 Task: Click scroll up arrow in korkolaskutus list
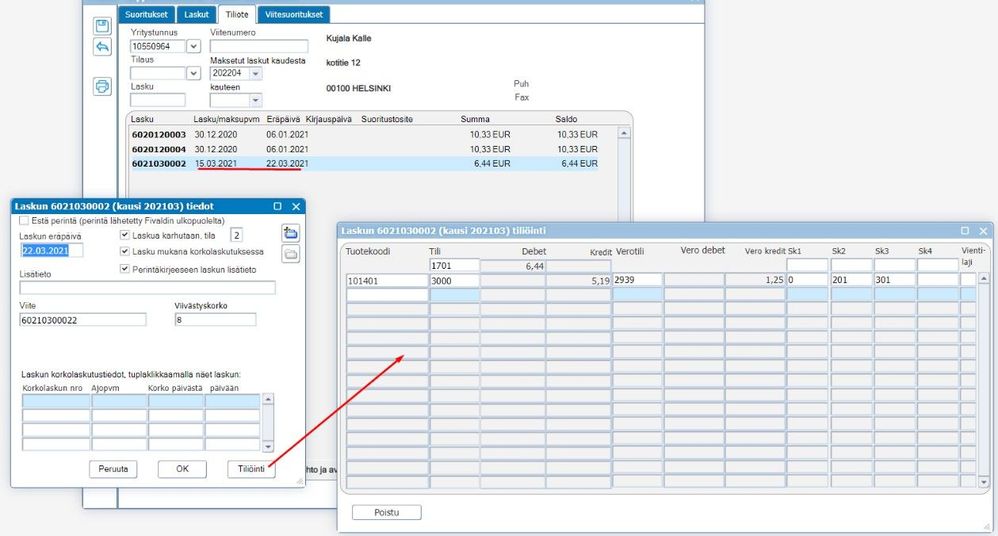tap(268, 399)
